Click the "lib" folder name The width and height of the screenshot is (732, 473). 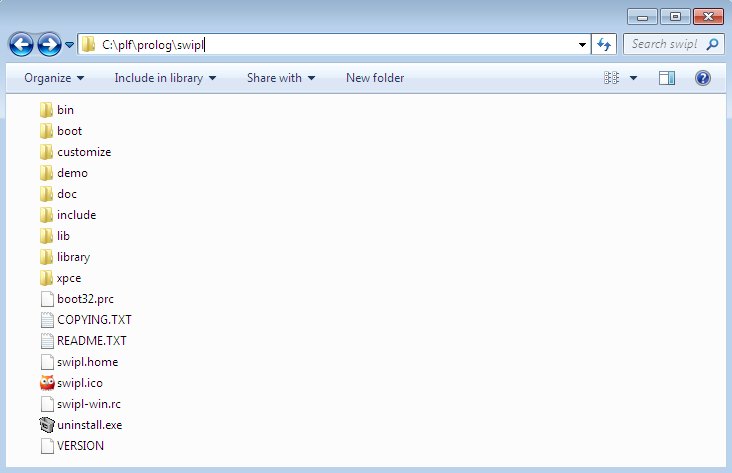63,236
